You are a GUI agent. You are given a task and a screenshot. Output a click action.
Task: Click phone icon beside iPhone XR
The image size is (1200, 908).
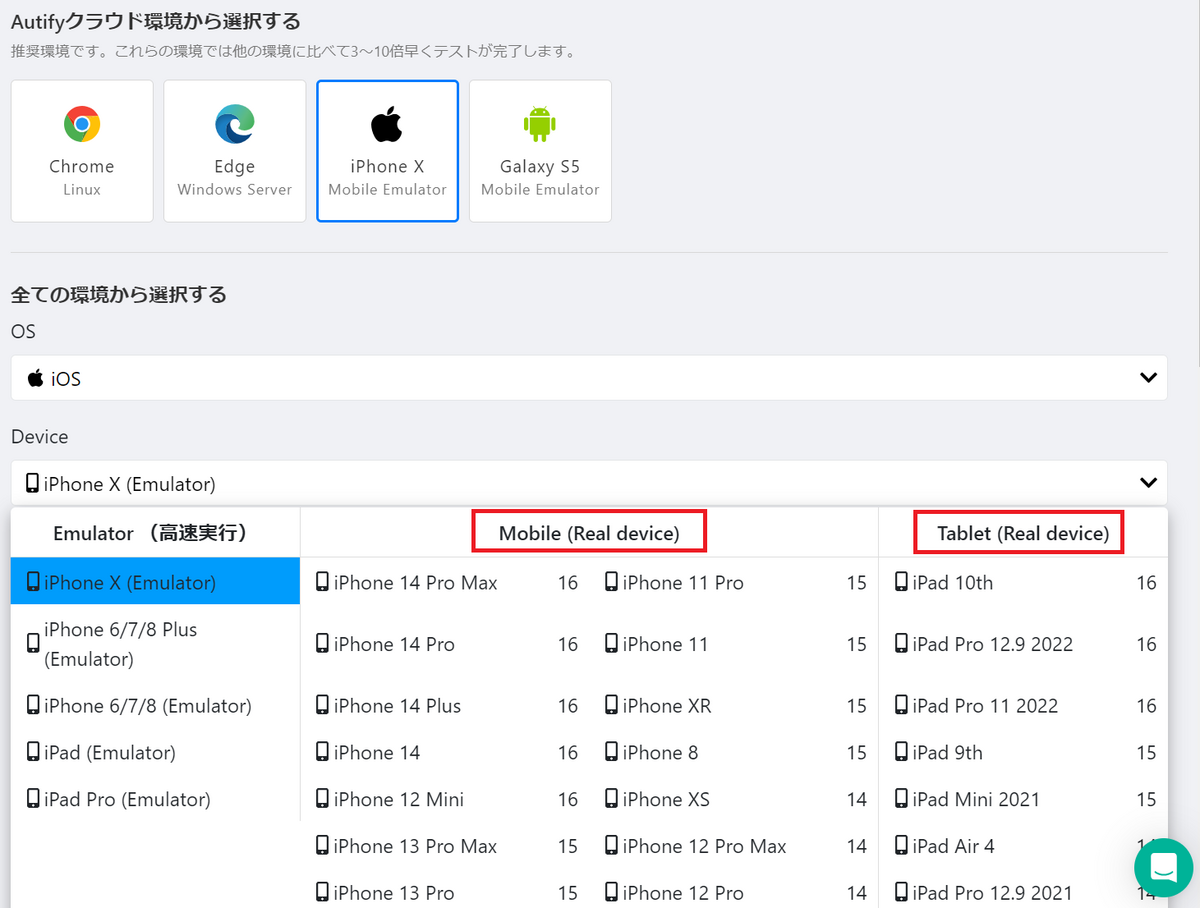pyautogui.click(x=611, y=705)
